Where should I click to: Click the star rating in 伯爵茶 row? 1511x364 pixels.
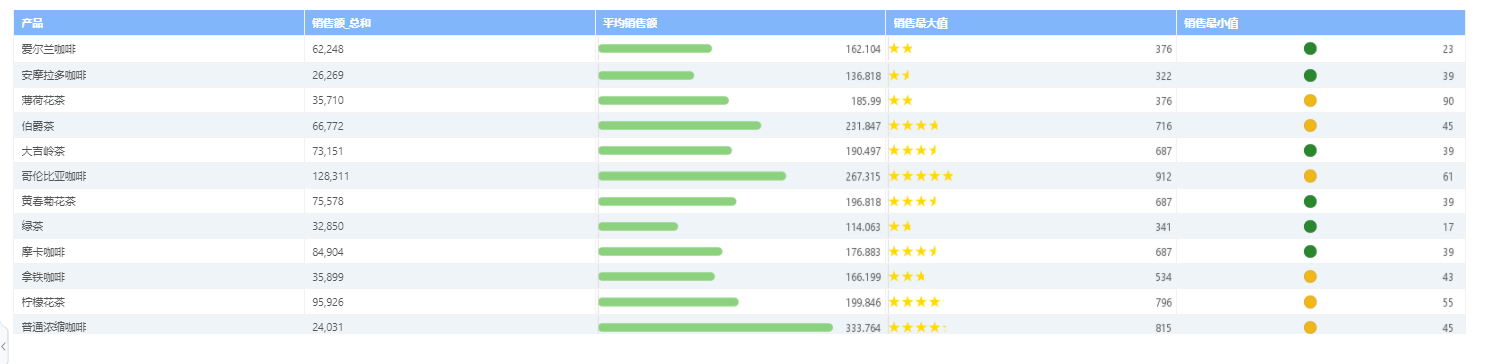[914, 126]
